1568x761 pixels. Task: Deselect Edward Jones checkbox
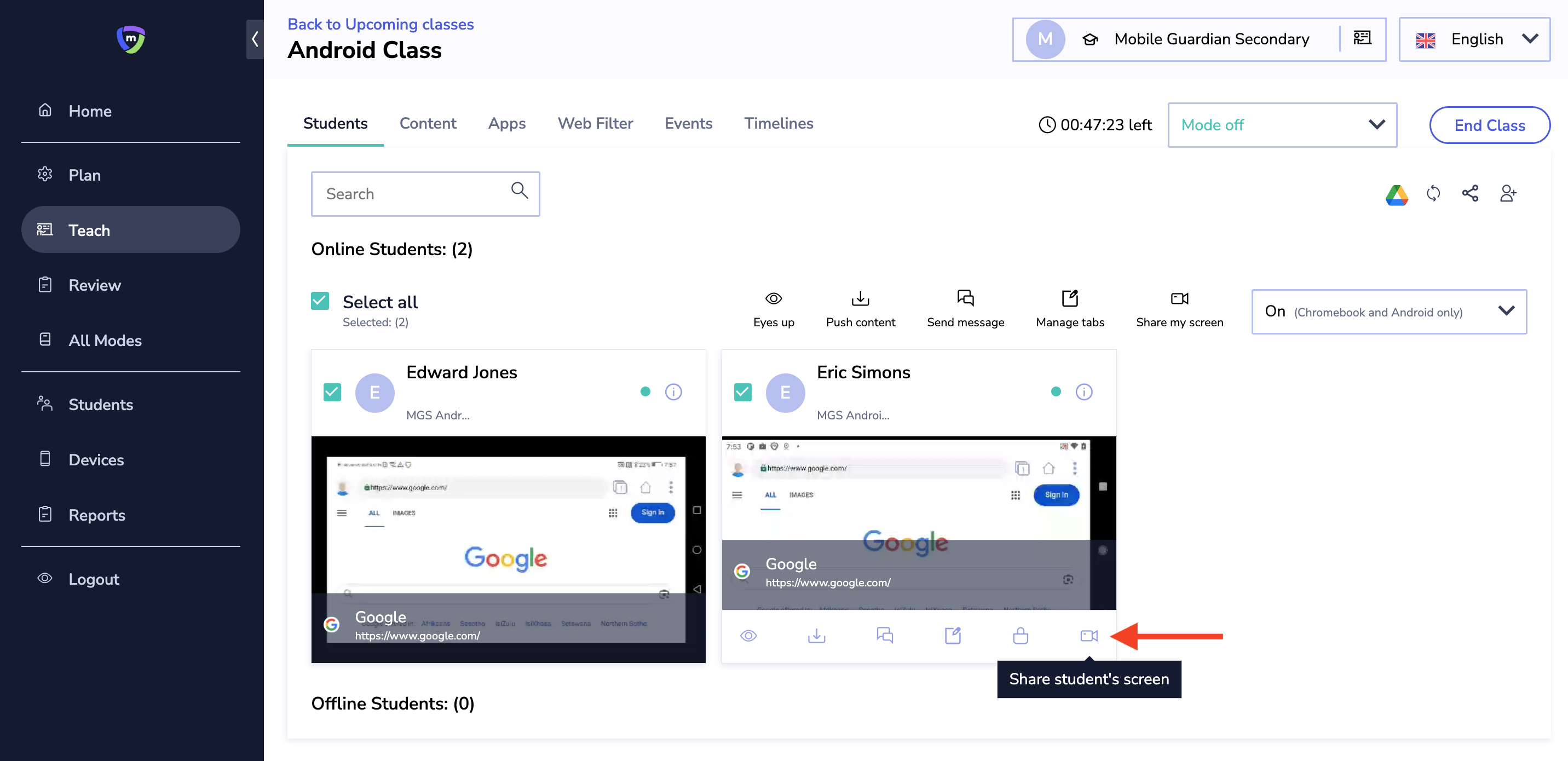coord(332,392)
